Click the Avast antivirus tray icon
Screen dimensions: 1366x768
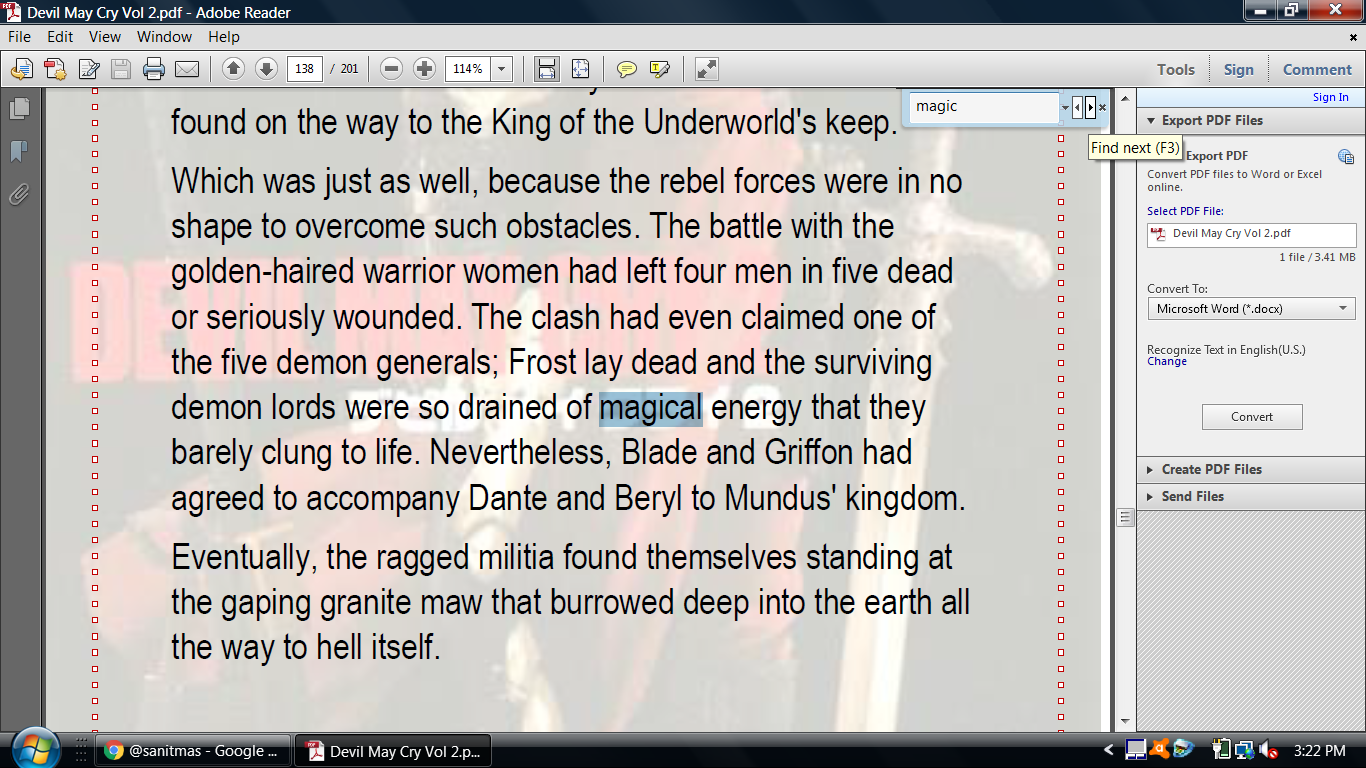(1160, 750)
